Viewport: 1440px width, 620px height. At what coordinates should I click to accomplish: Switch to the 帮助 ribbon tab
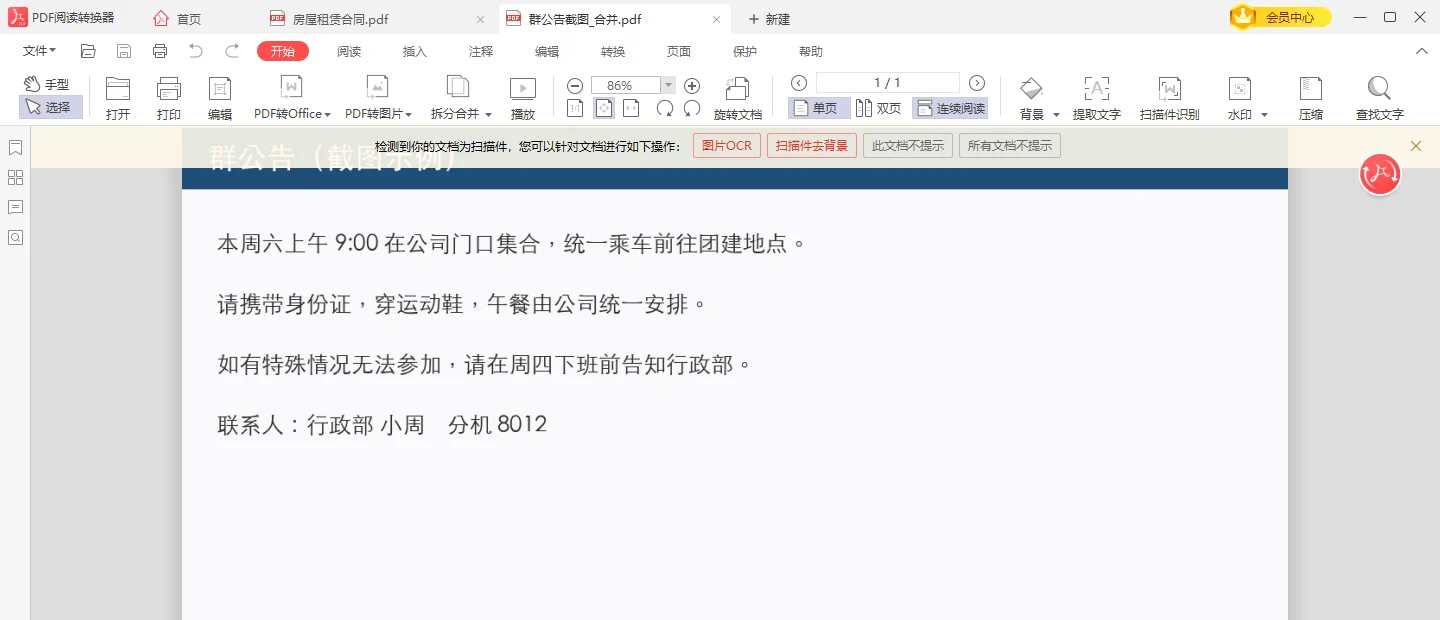(811, 51)
